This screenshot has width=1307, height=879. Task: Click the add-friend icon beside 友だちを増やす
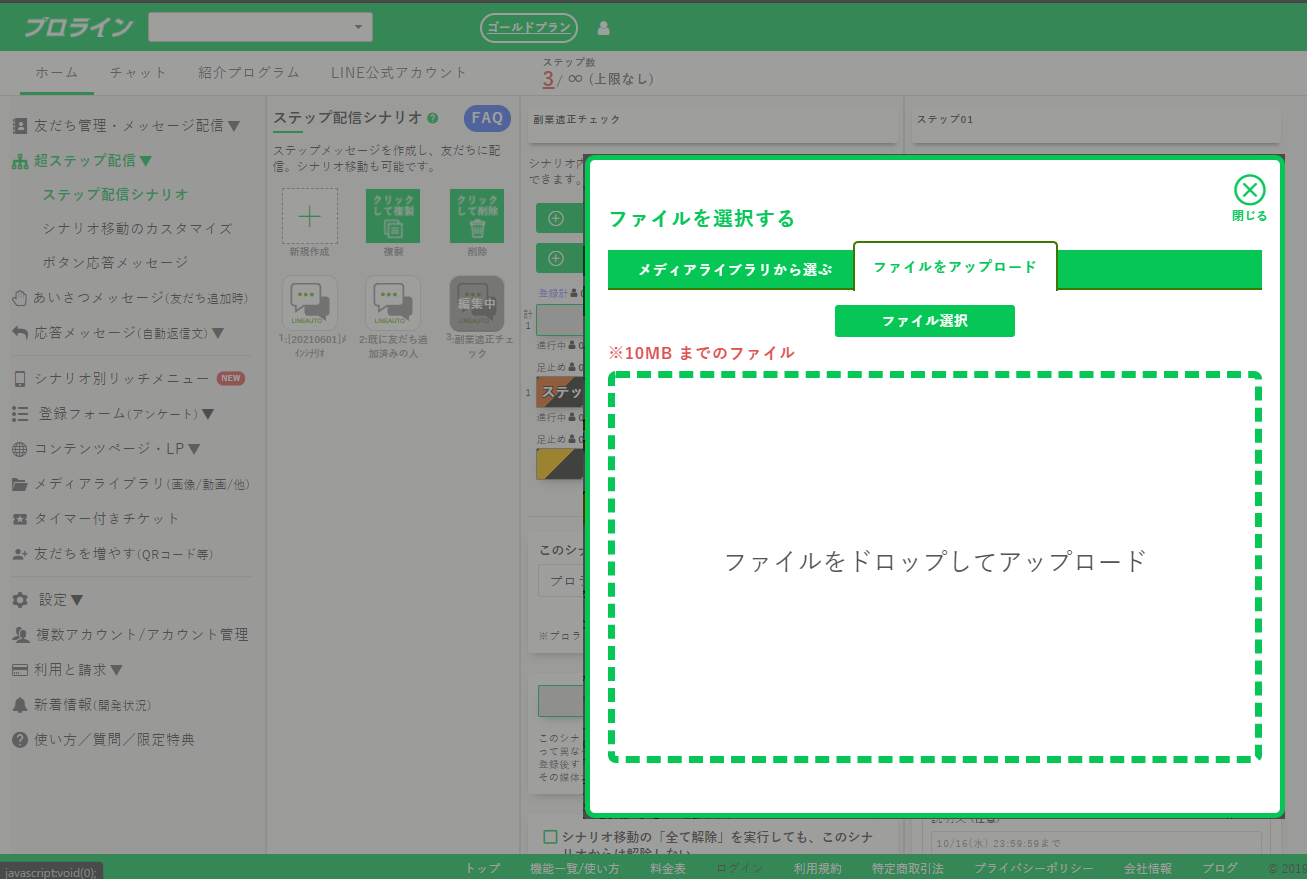(20, 554)
